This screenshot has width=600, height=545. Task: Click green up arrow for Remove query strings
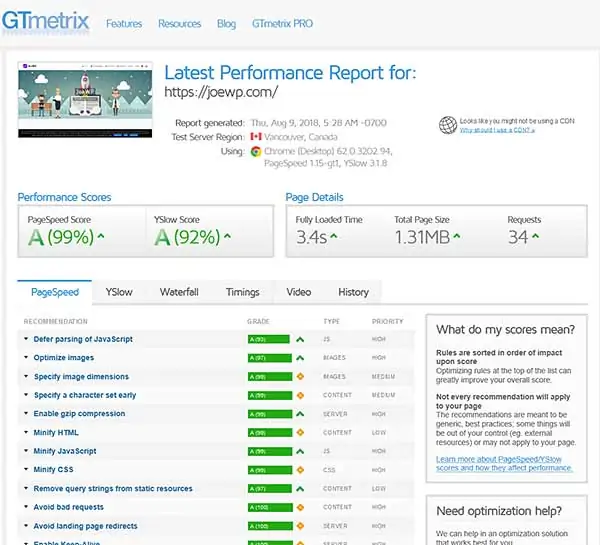tap(300, 489)
